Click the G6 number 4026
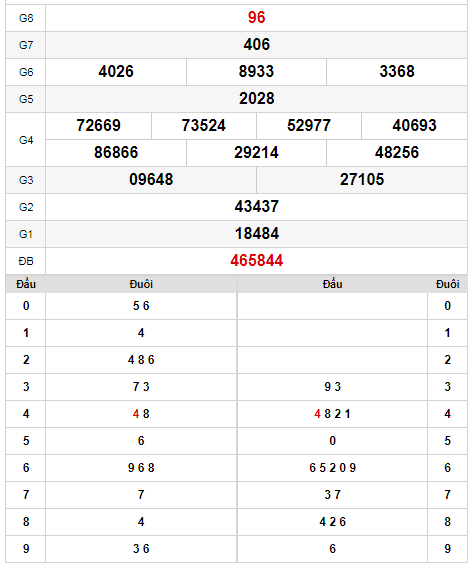 (x=116, y=72)
